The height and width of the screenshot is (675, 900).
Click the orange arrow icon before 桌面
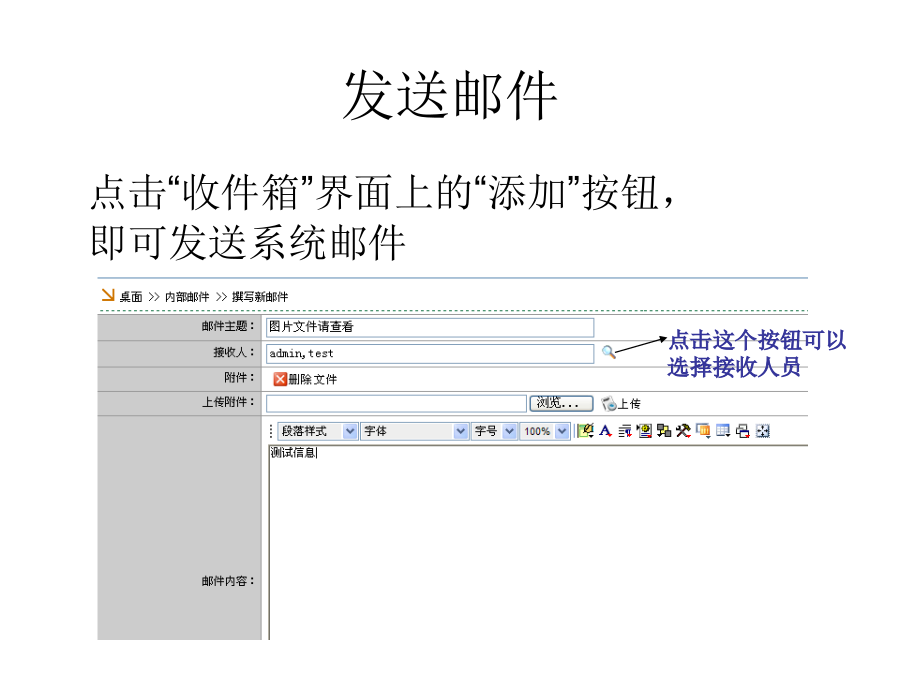tap(107, 295)
